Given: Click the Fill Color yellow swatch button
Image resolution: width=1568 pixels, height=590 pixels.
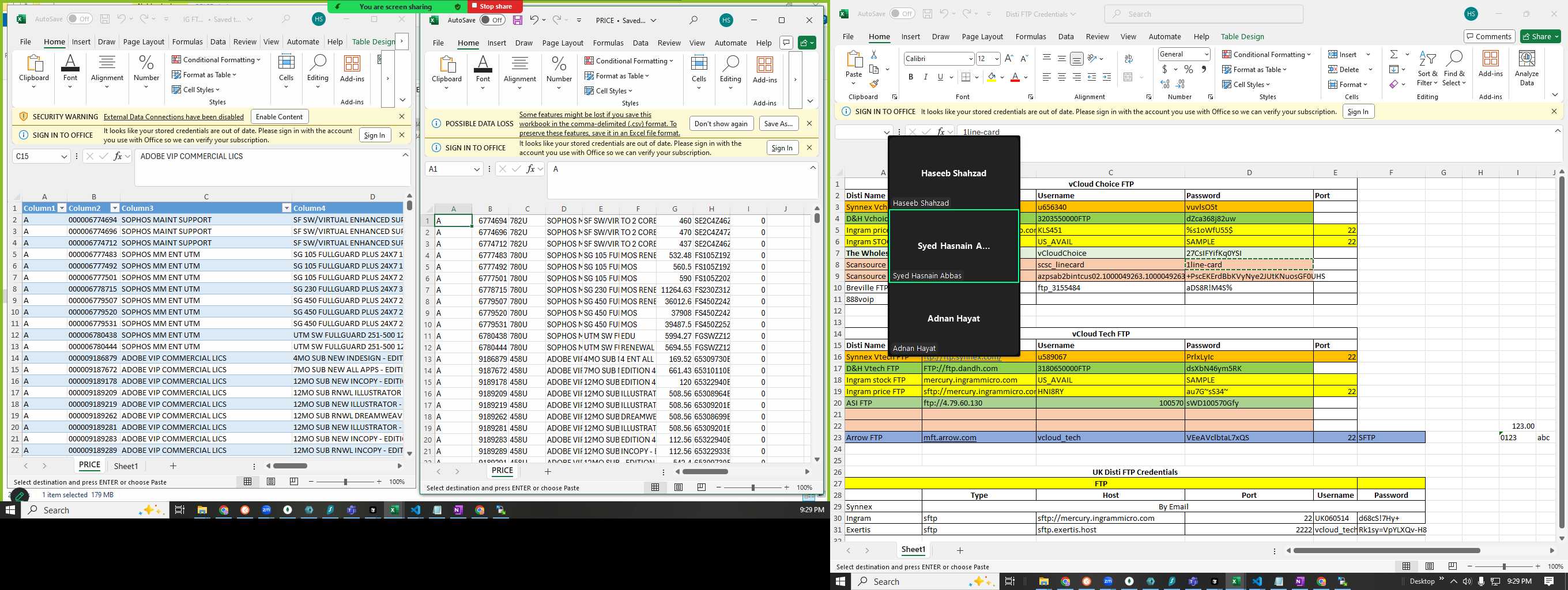Looking at the screenshot, I should [992, 77].
